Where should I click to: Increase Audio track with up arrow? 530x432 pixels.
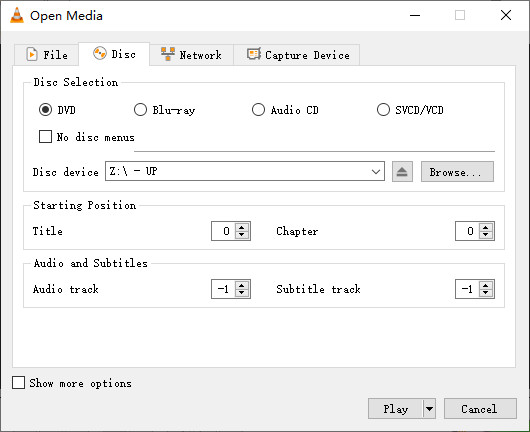click(242, 285)
